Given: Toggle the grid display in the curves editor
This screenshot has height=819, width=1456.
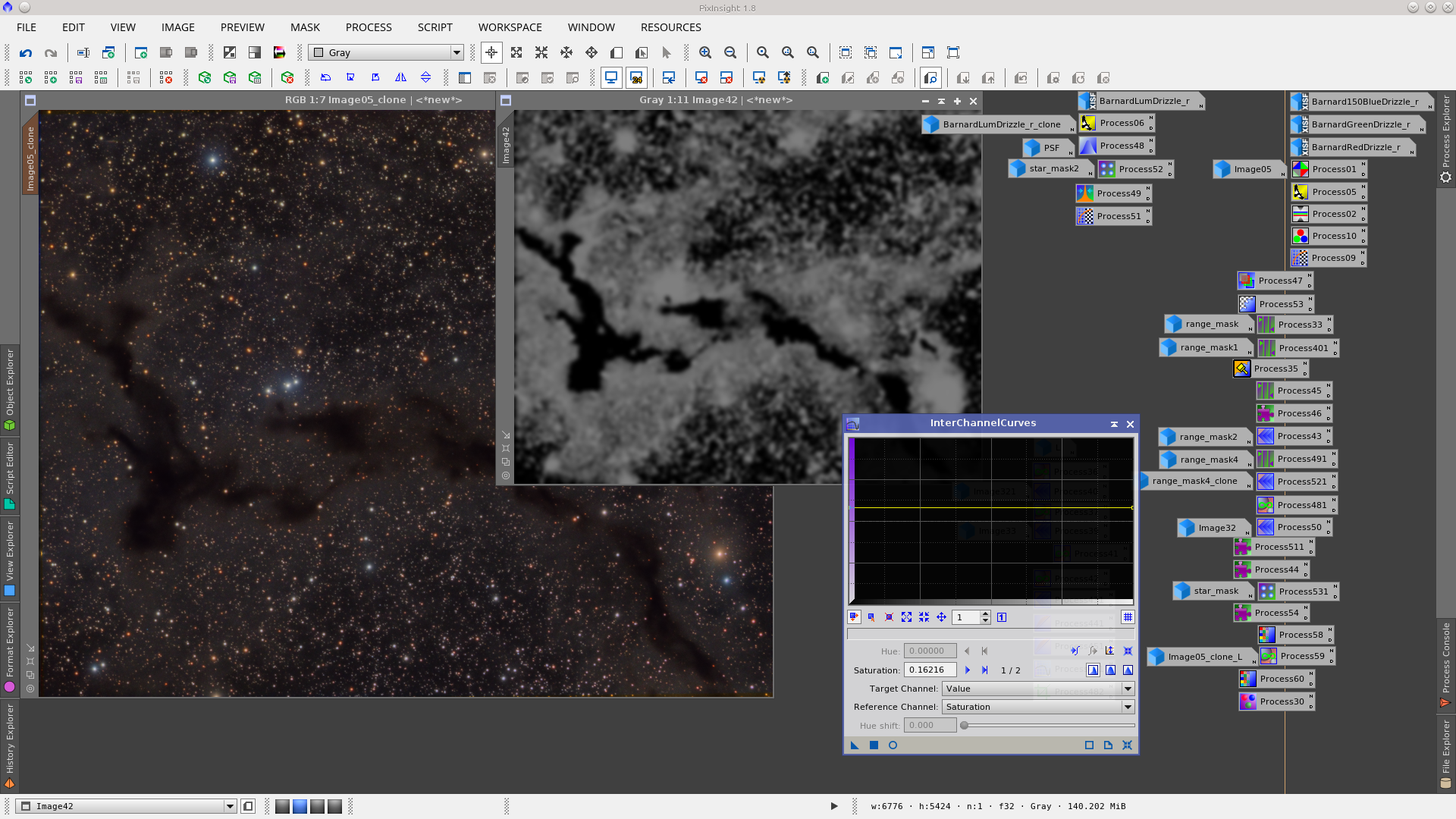Looking at the screenshot, I should pyautogui.click(x=1128, y=617).
